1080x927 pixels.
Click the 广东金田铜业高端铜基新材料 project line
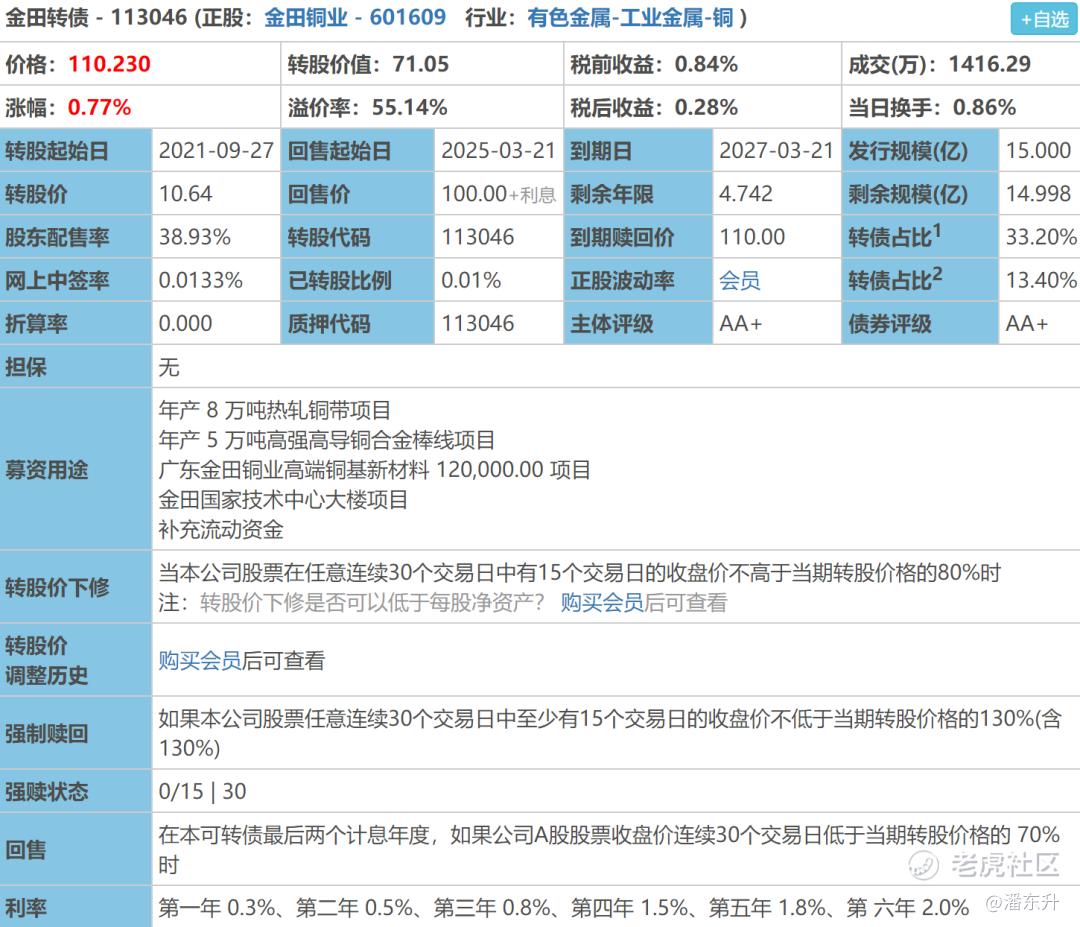click(375, 470)
